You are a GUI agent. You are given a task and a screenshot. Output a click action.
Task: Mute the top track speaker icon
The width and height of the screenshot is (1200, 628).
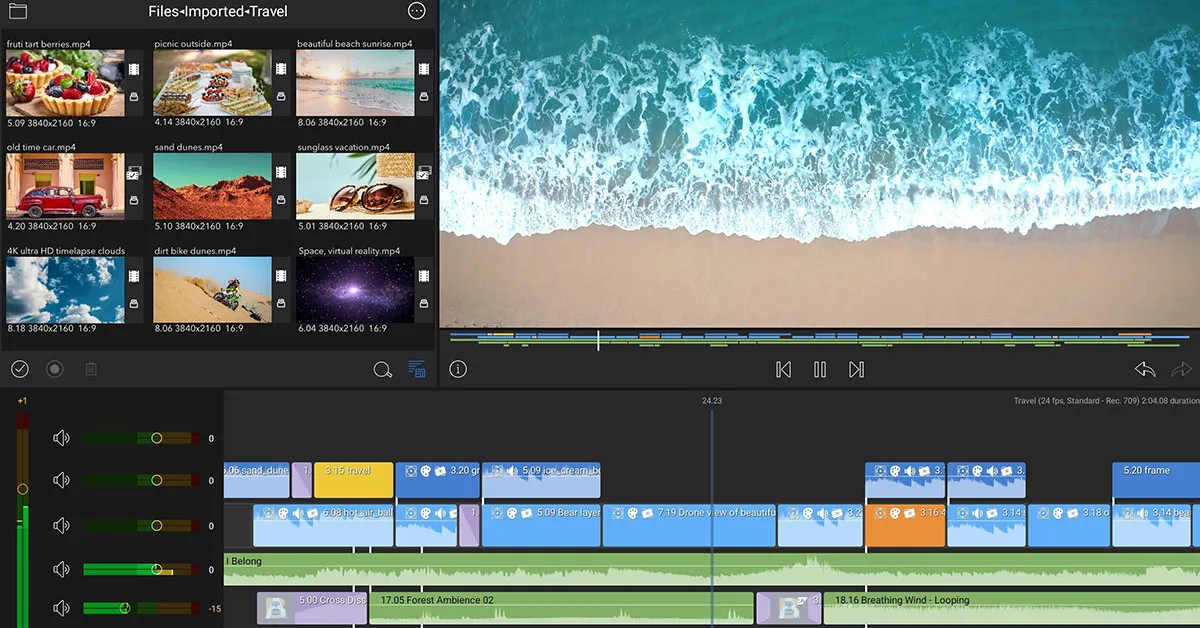(61, 438)
